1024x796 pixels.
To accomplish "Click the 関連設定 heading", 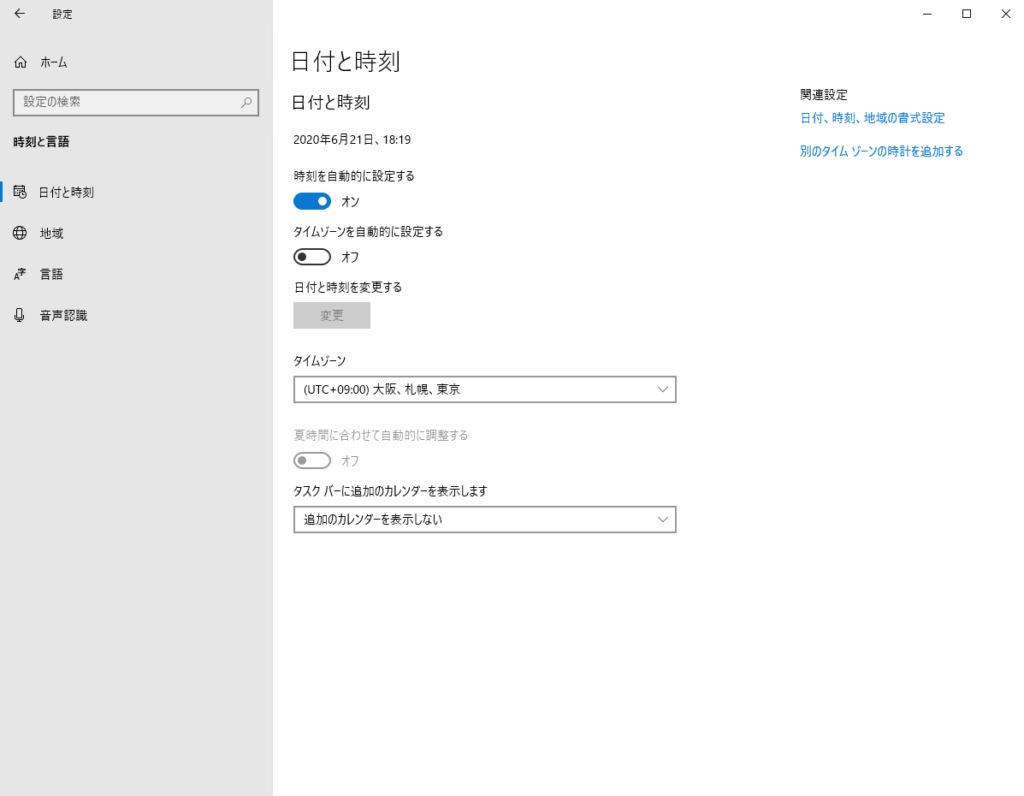I will [x=824, y=95].
